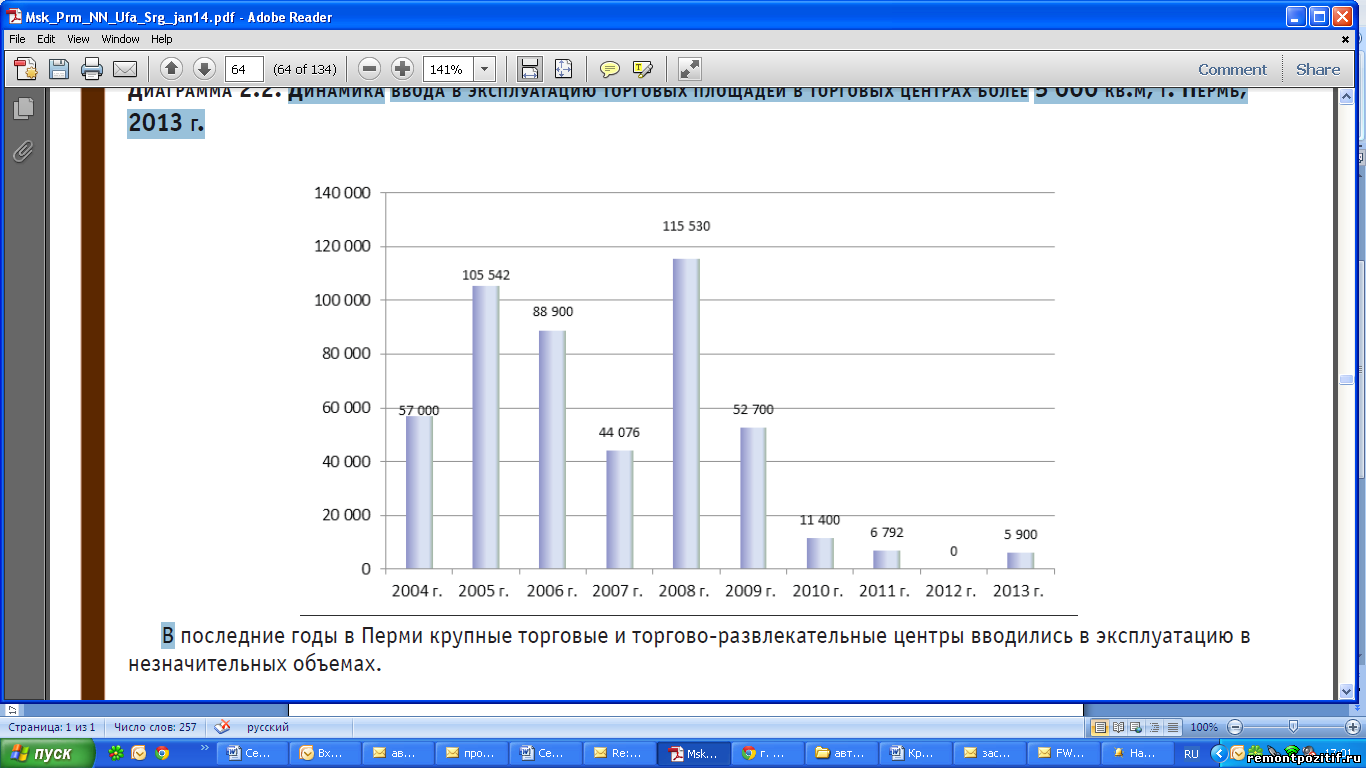Switch Word to Draft view
This screenshot has height=768, width=1366.
pyautogui.click(x=1173, y=727)
